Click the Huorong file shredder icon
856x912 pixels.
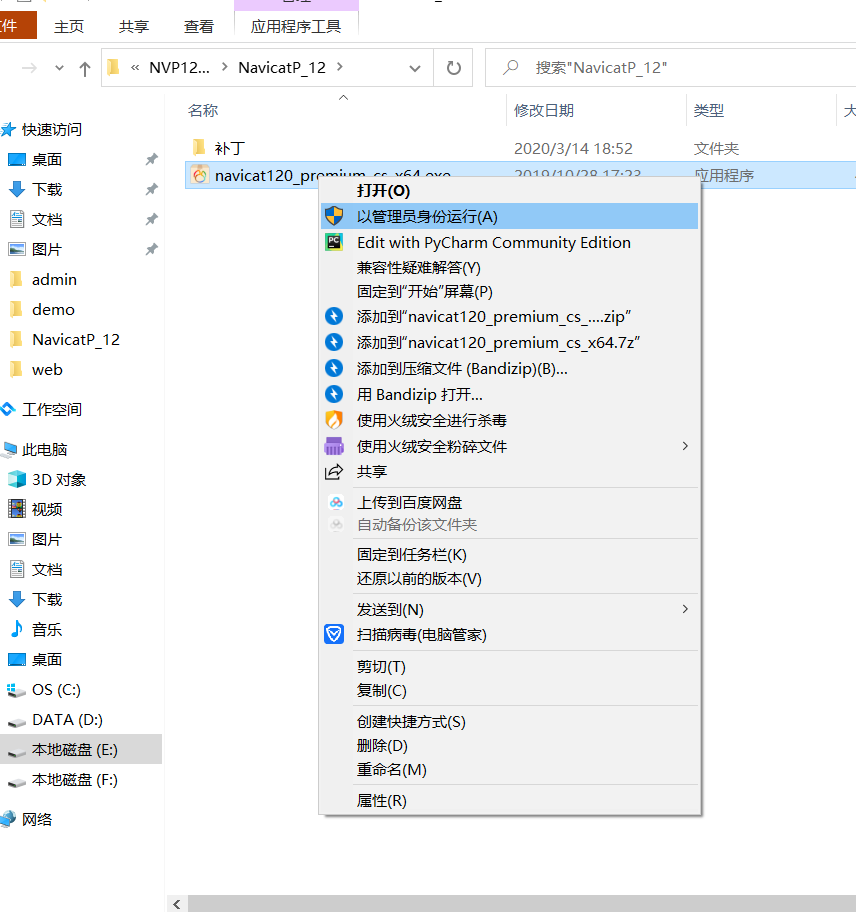coord(334,446)
